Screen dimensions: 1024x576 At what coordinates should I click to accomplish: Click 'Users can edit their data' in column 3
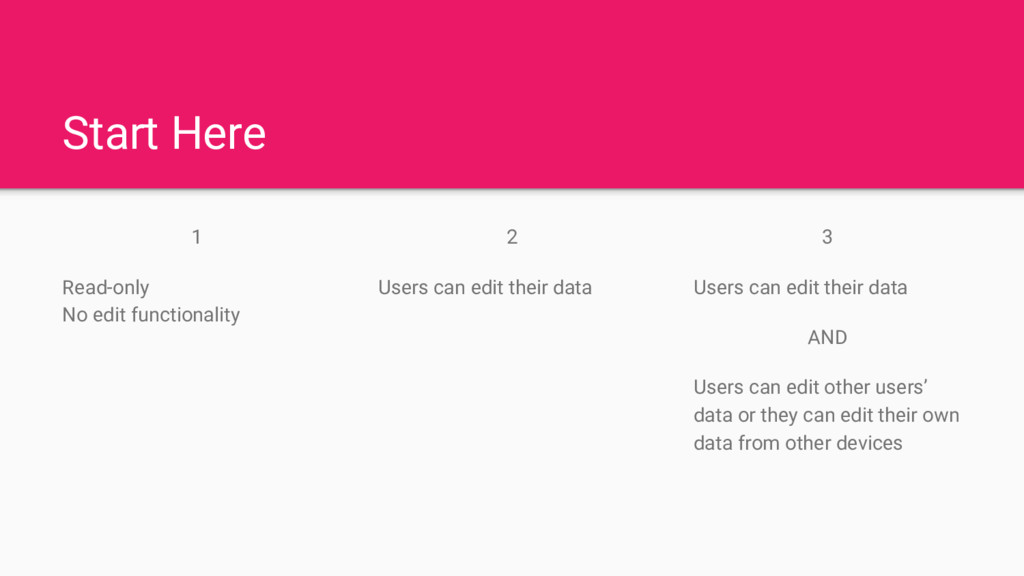coord(800,288)
